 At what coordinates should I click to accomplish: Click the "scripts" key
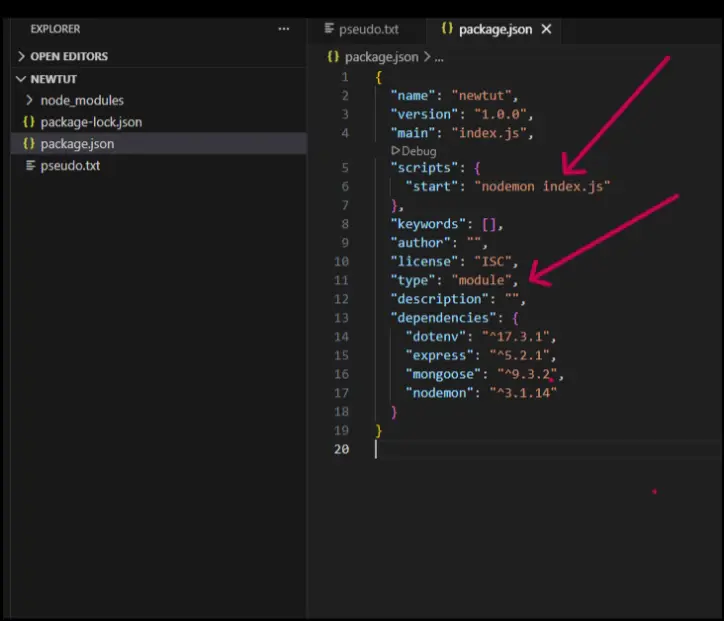[x=424, y=168]
